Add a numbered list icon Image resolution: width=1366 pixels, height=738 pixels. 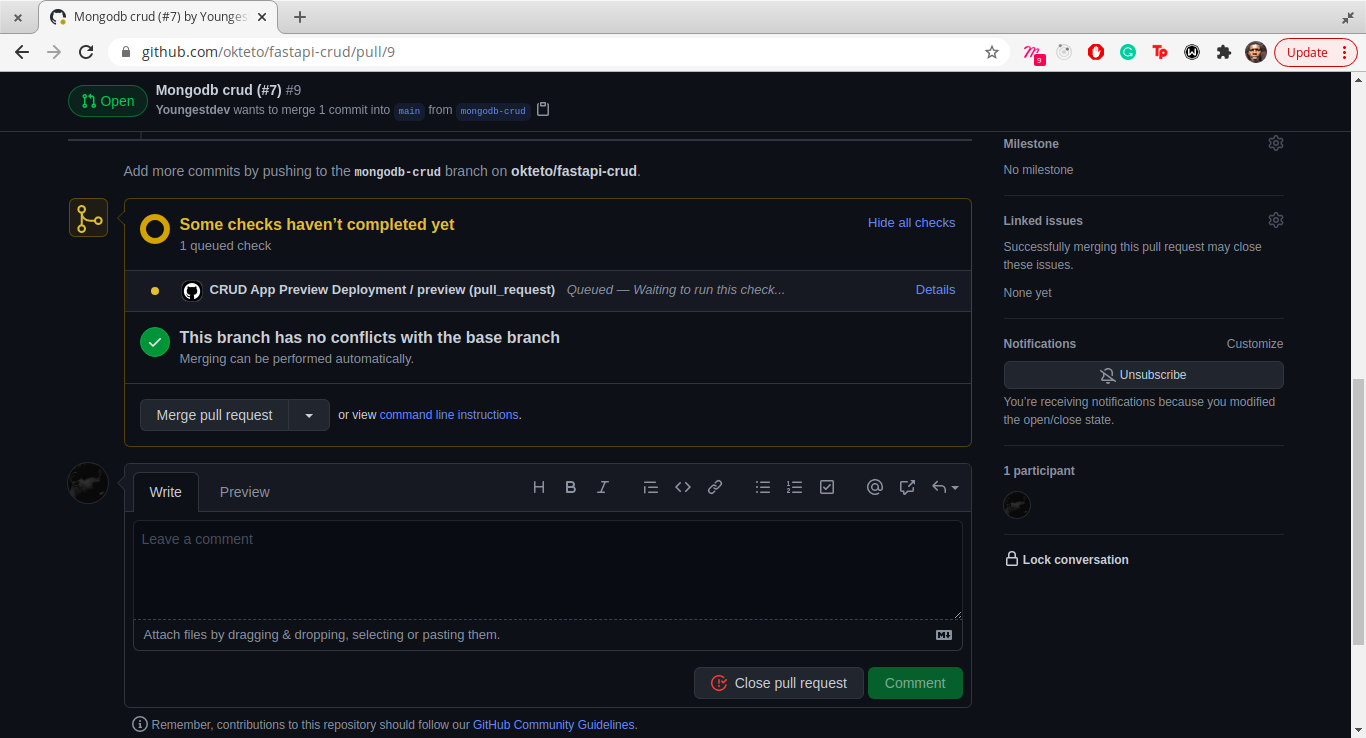pyautogui.click(x=795, y=487)
